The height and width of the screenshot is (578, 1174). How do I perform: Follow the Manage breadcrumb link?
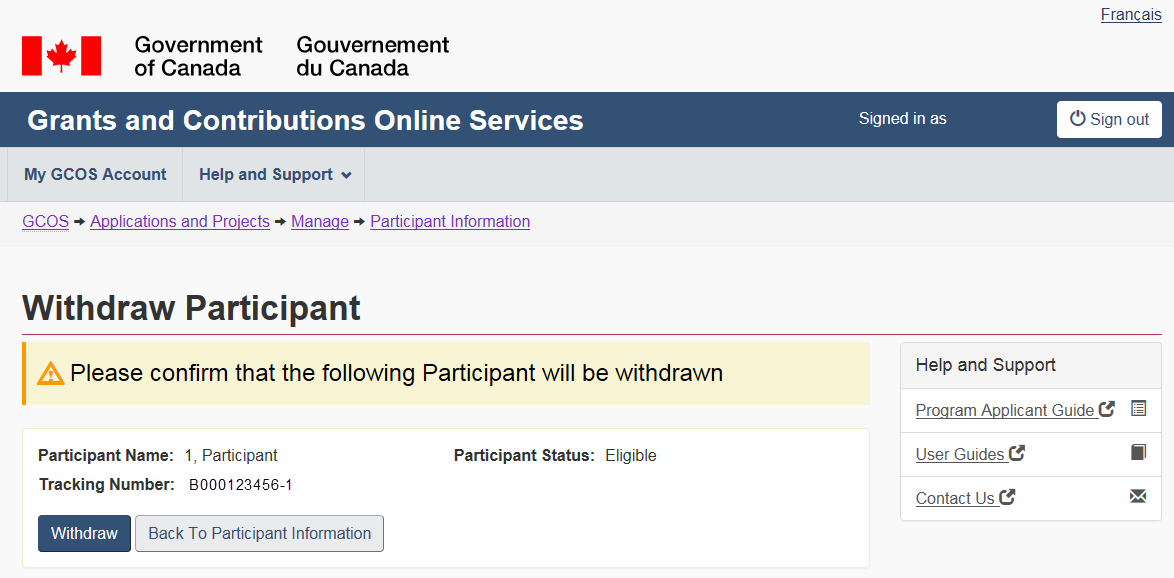click(320, 222)
